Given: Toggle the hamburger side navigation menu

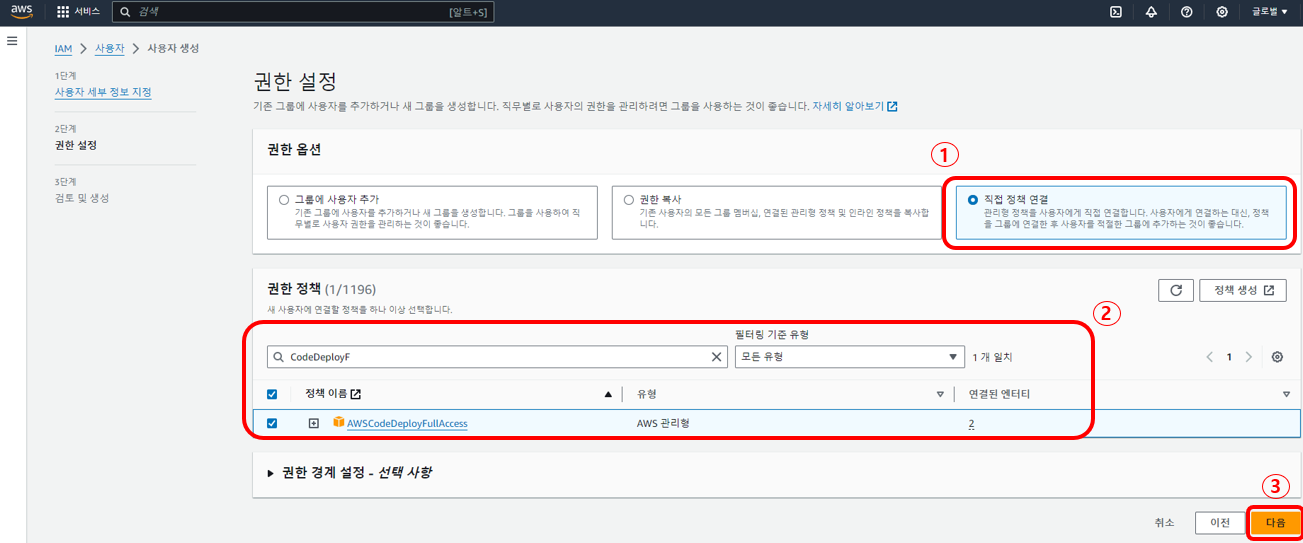Looking at the screenshot, I should [12, 41].
